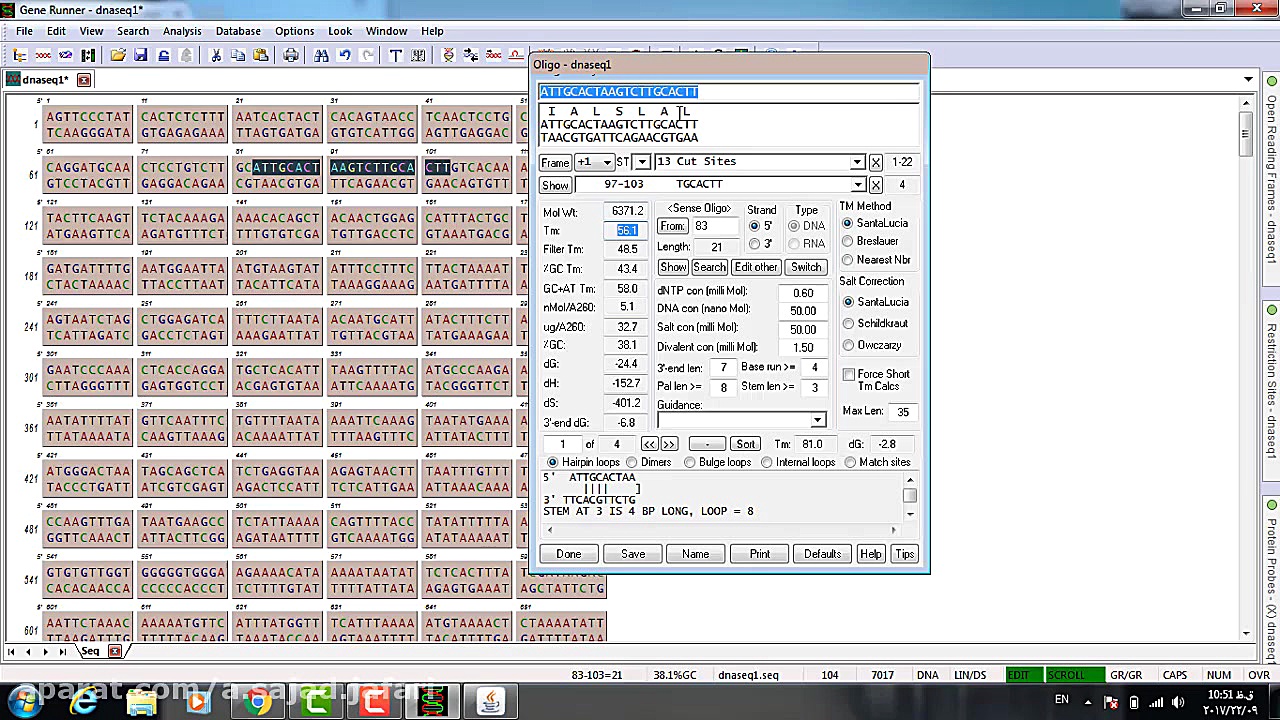
Task: Click the Max Len field showing 35
Action: click(x=903, y=412)
